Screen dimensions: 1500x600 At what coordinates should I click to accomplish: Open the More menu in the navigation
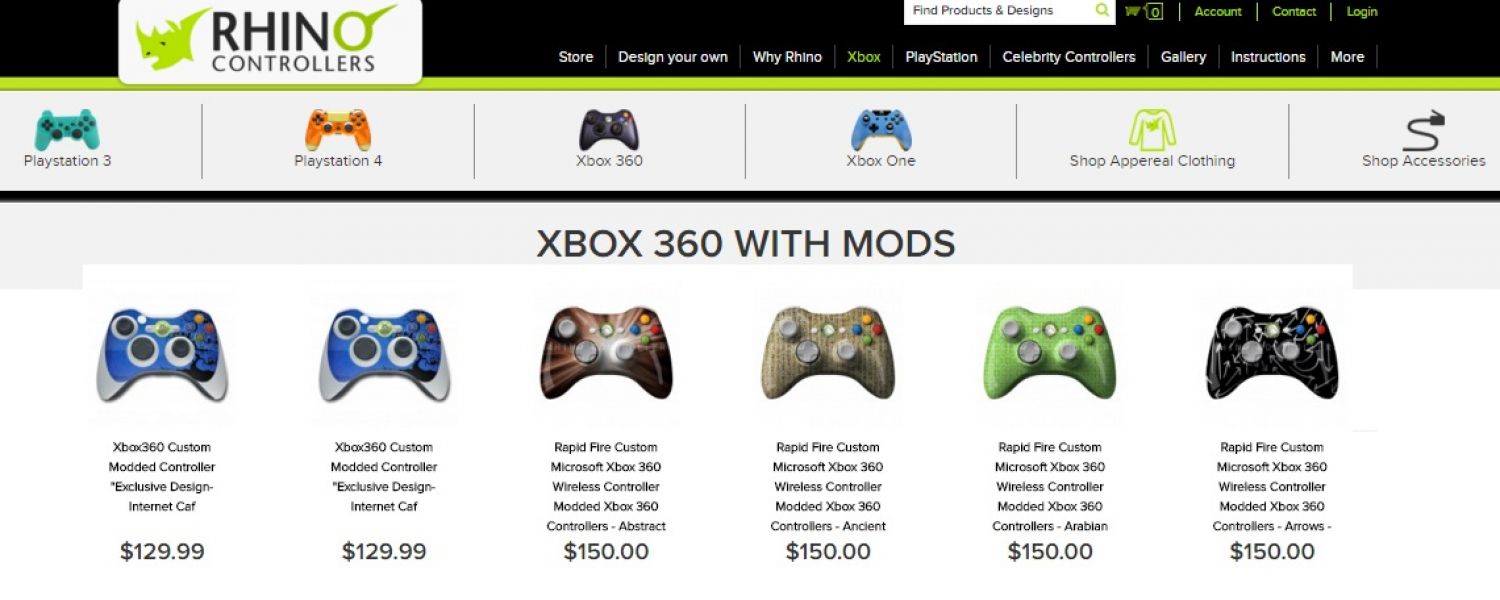point(1347,57)
